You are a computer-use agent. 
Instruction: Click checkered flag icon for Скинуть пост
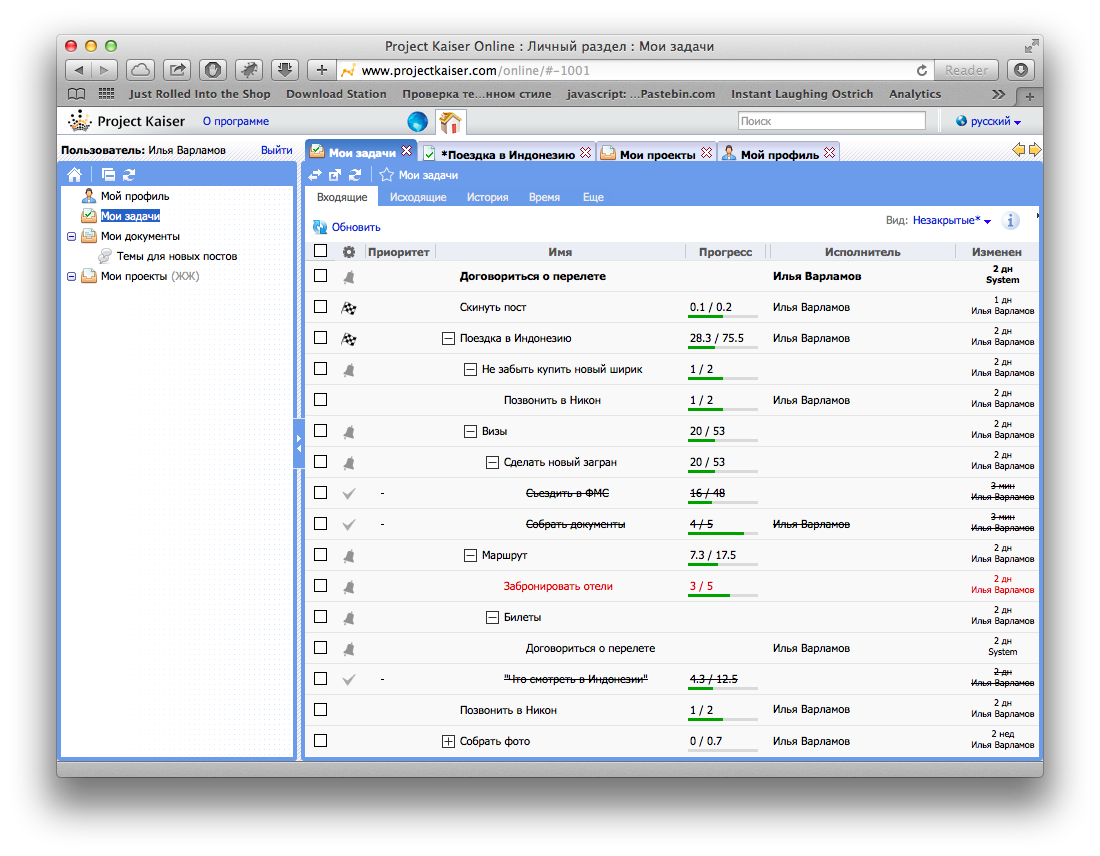[349, 307]
